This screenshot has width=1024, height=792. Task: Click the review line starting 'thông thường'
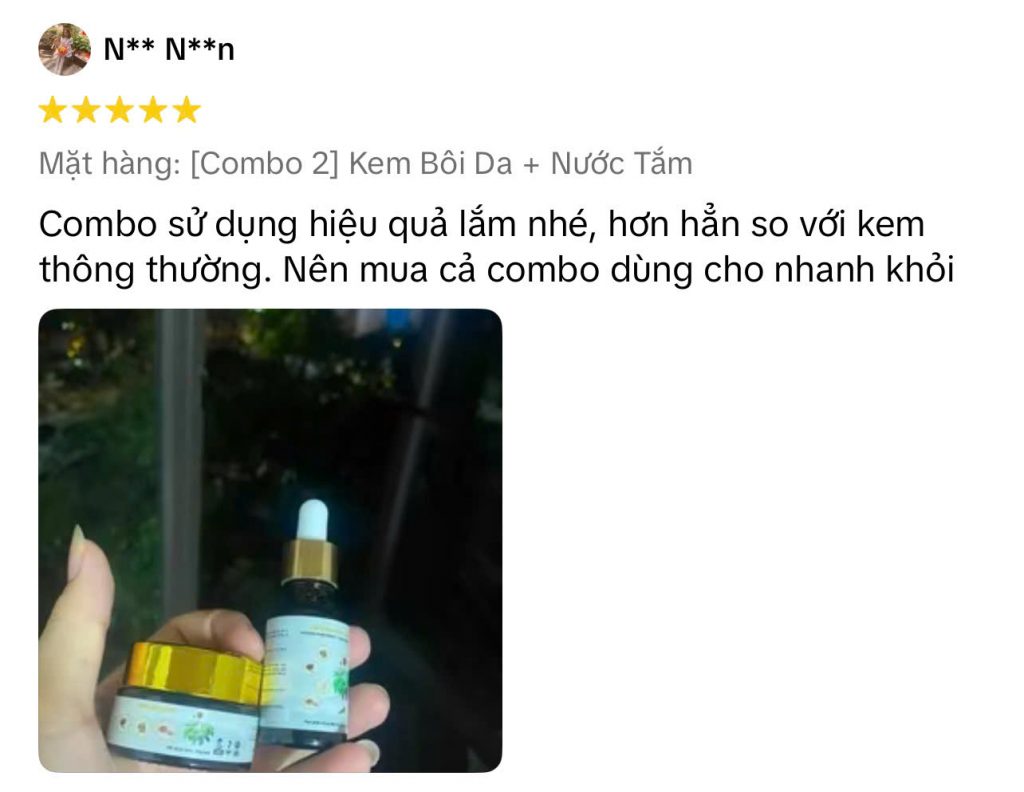pos(496,270)
